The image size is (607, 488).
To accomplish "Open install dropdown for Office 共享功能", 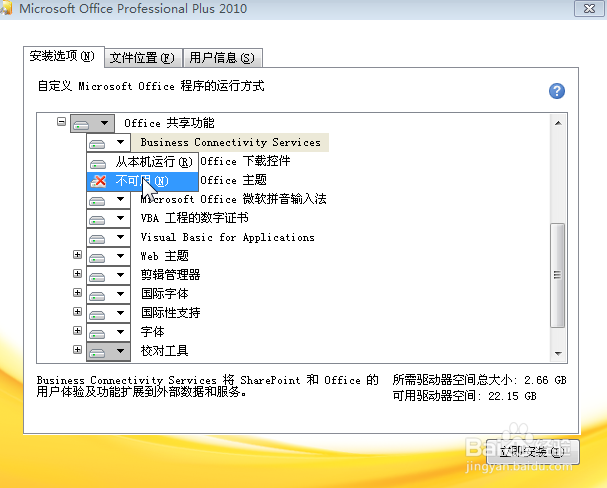I will click(92, 123).
